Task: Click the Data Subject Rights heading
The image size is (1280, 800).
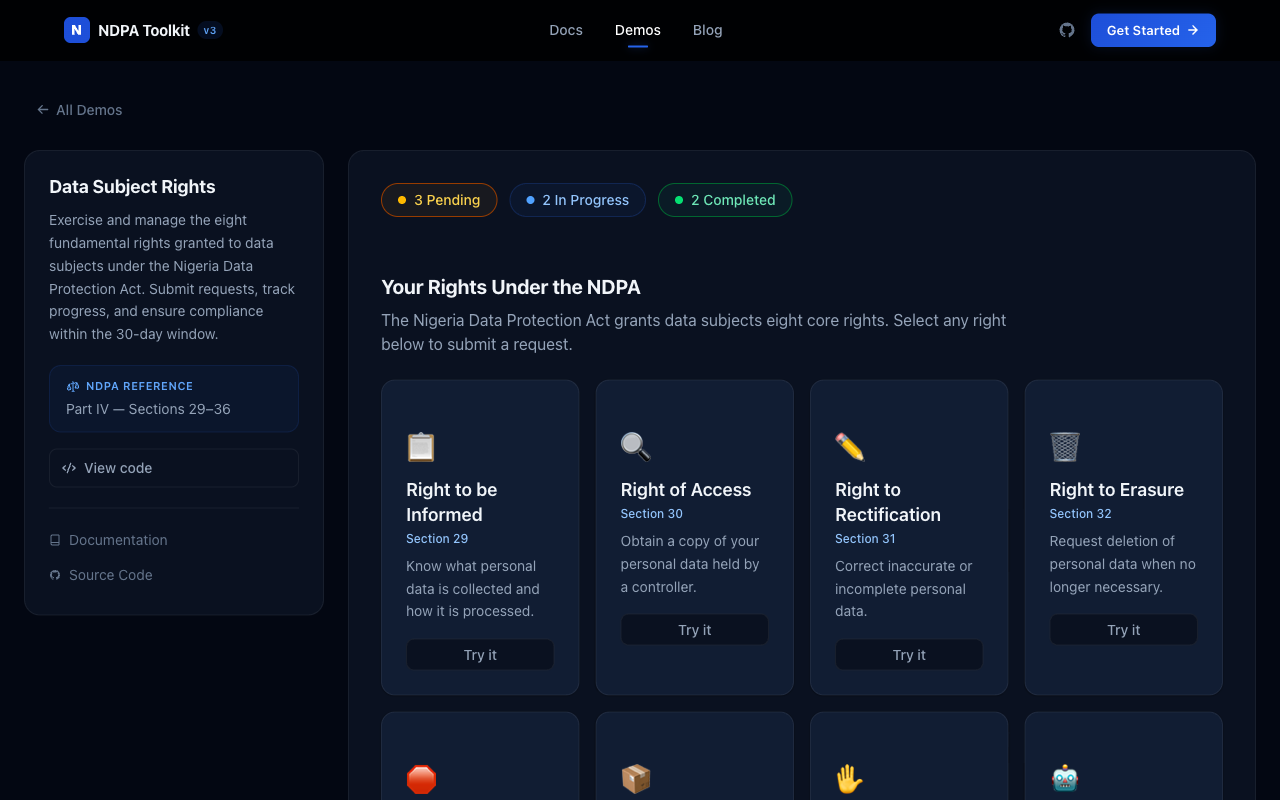Action: coord(132,187)
